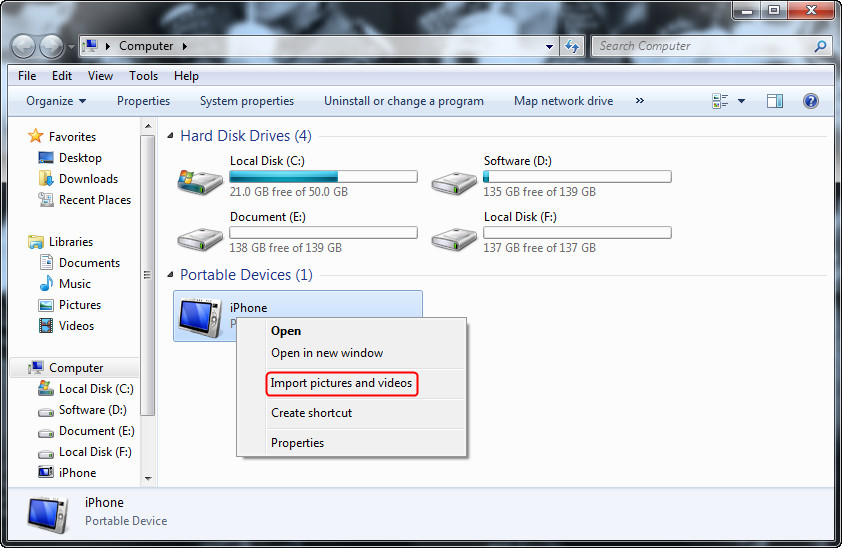Click the Recent Places icon in sidebar
Screen dimensions: 842x548
click(x=46, y=199)
